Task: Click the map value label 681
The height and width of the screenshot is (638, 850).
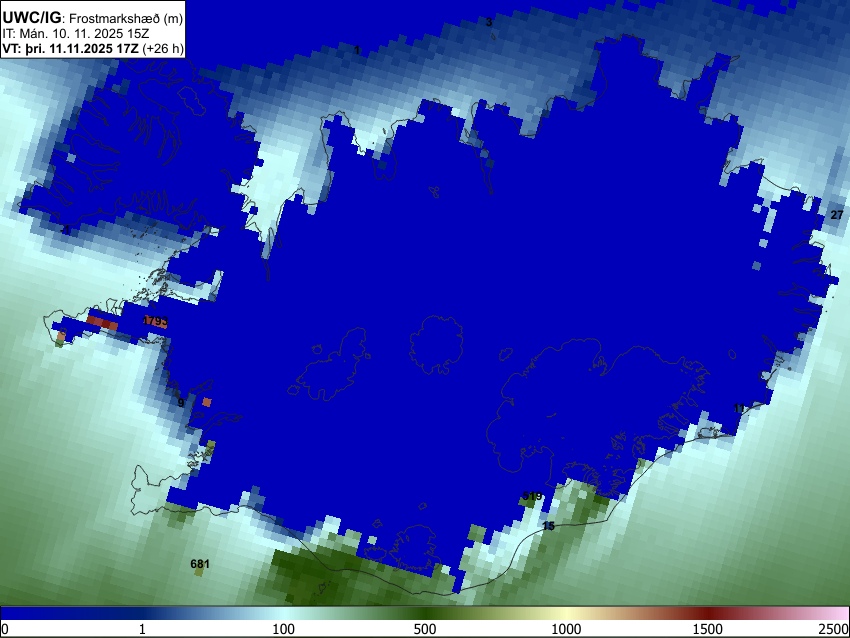Action: point(199,564)
